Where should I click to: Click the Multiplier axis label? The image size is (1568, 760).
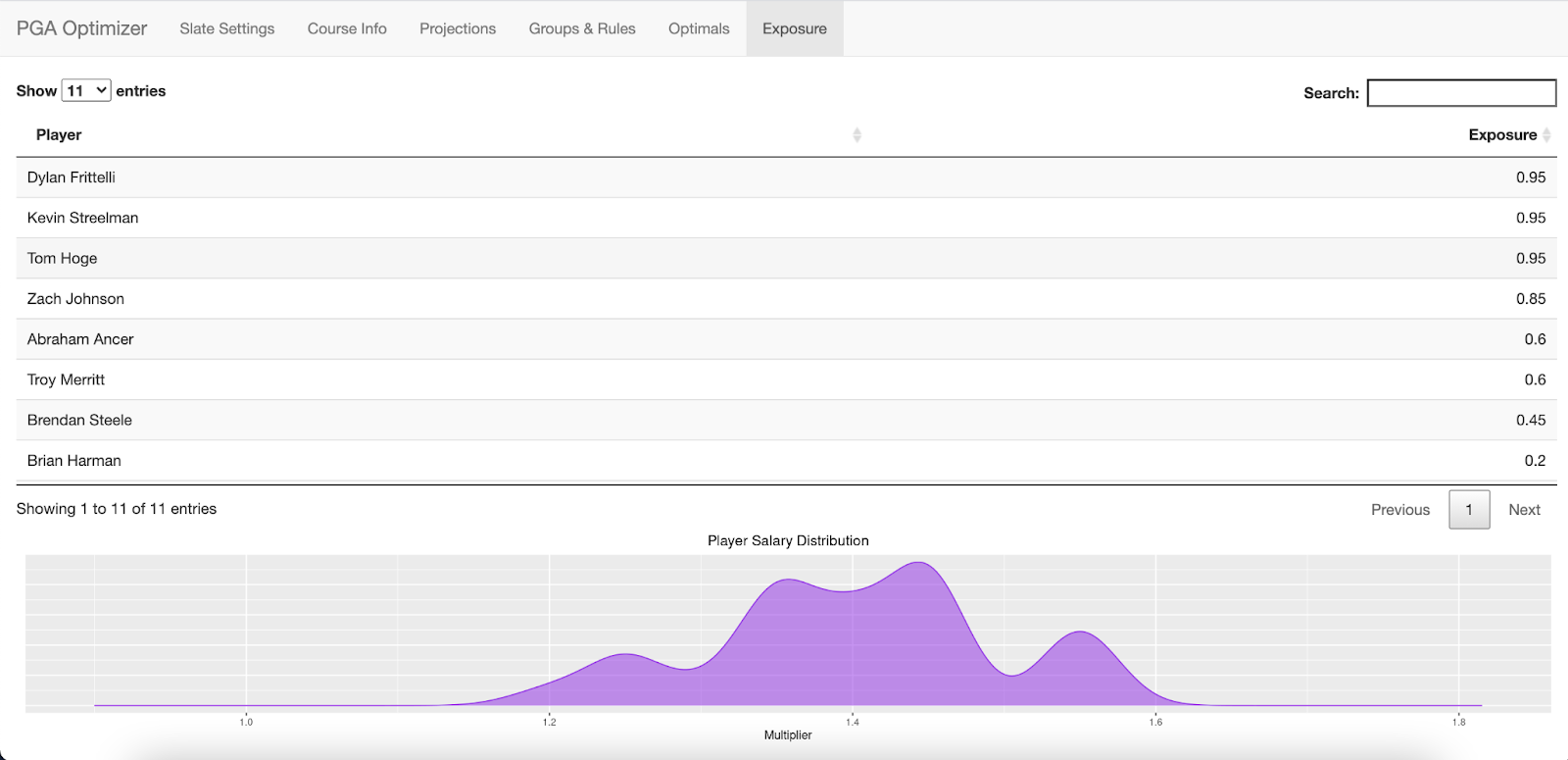click(788, 735)
